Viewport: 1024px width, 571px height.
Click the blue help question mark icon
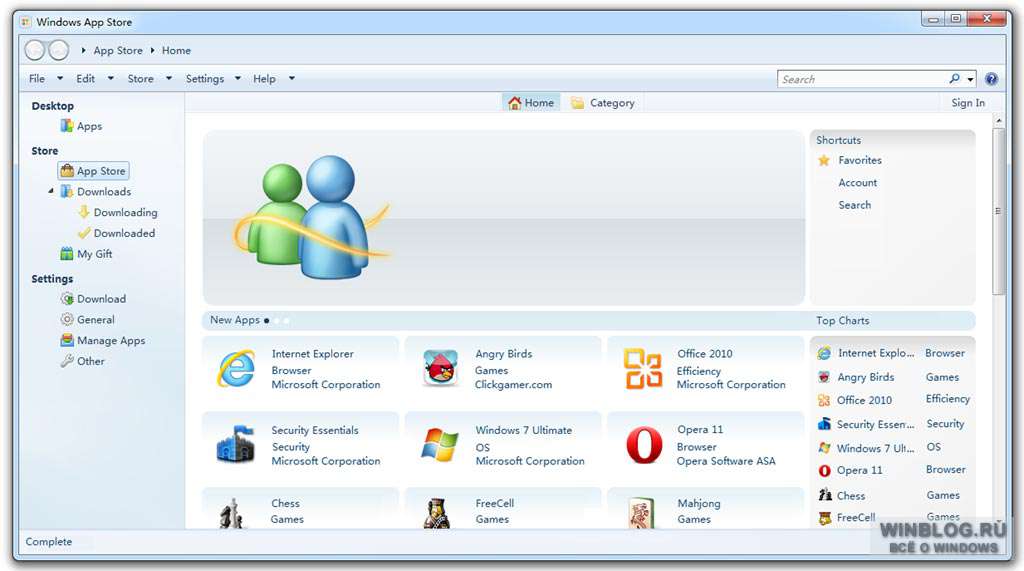pos(991,79)
